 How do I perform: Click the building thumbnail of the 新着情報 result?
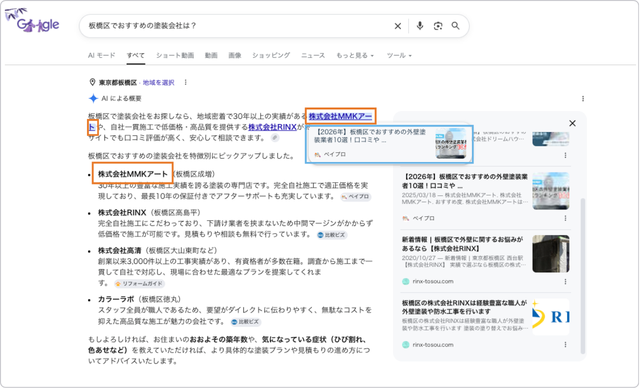[551, 254]
